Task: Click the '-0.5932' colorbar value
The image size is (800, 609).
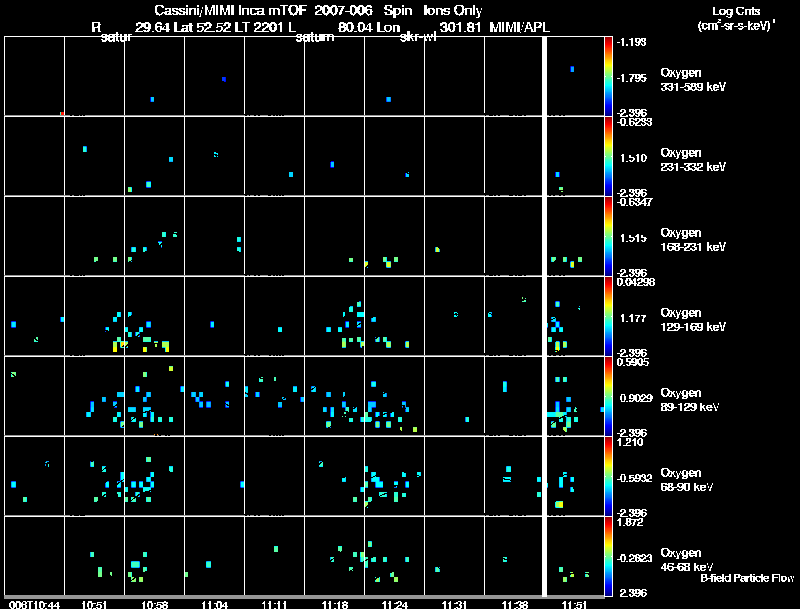Action: click(x=634, y=478)
